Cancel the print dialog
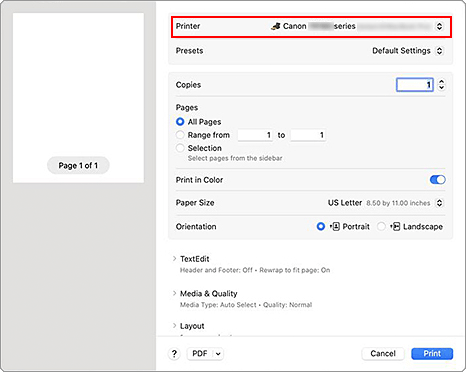The height and width of the screenshot is (372, 466). [x=383, y=354]
